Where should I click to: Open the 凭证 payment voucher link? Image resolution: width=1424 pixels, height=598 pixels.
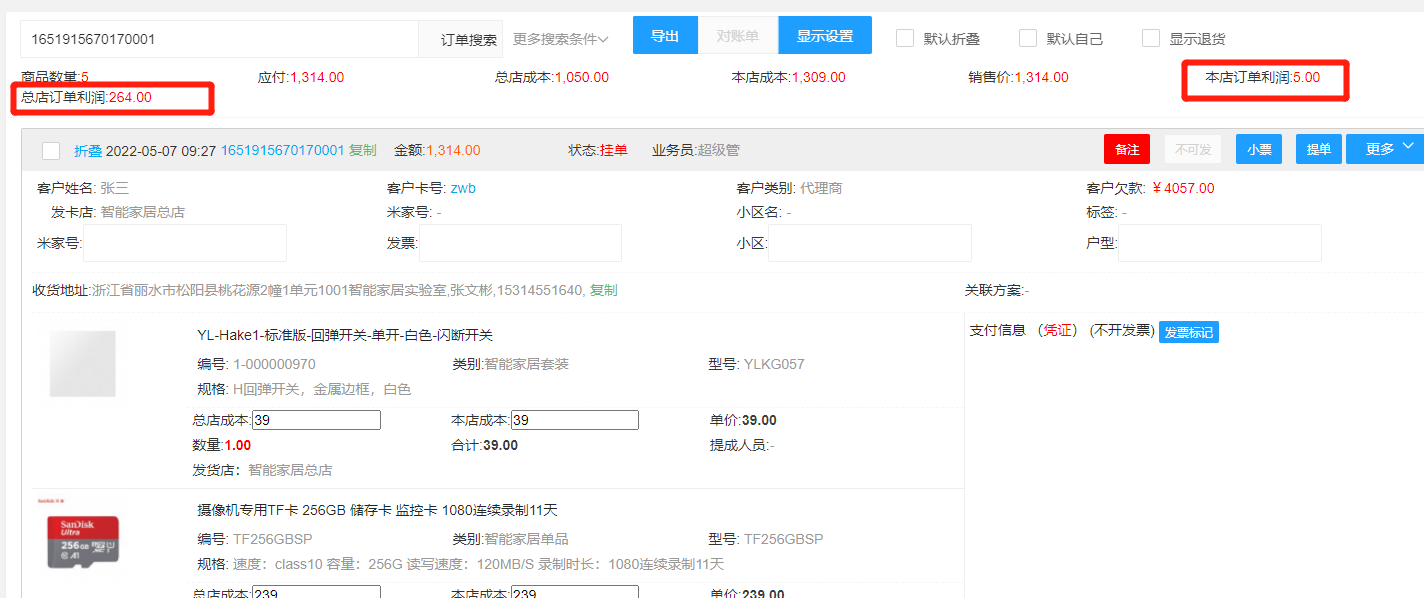tap(1058, 331)
